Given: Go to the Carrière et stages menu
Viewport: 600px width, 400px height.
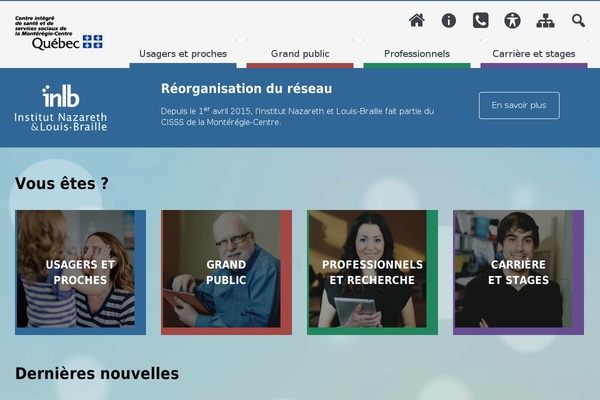Looking at the screenshot, I should (x=533, y=54).
